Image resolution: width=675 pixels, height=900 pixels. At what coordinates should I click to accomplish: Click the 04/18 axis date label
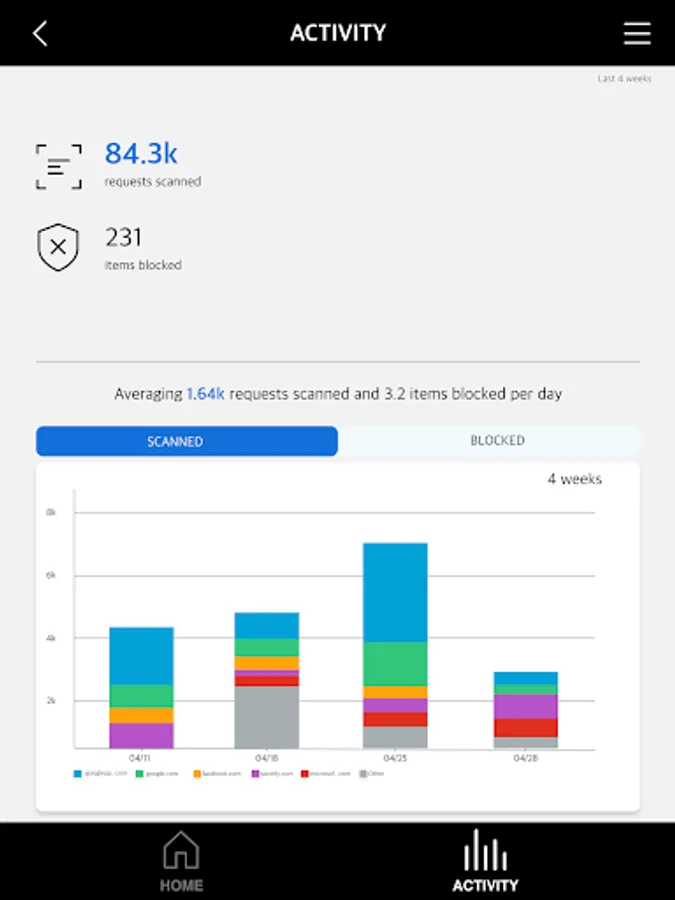(x=266, y=758)
